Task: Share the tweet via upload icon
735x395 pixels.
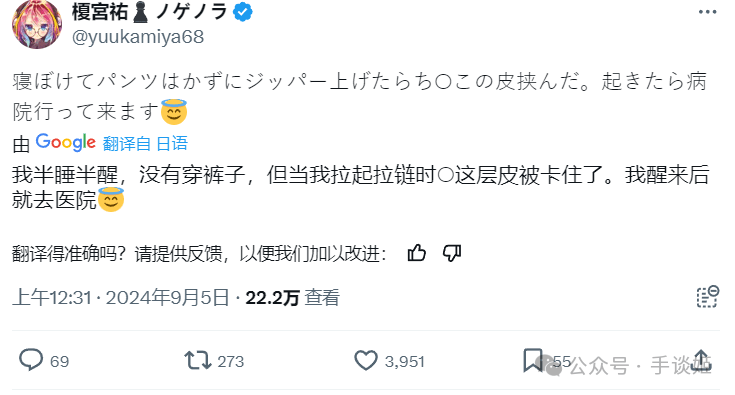Action: point(701,361)
